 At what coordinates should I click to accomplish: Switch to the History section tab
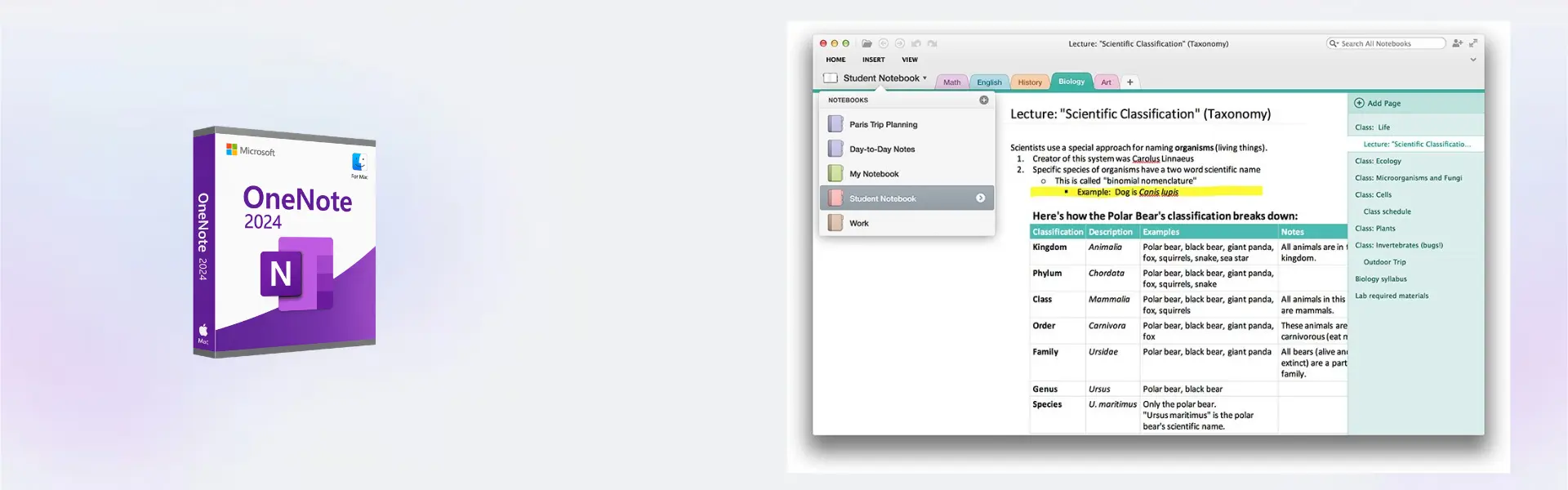[x=1030, y=82]
